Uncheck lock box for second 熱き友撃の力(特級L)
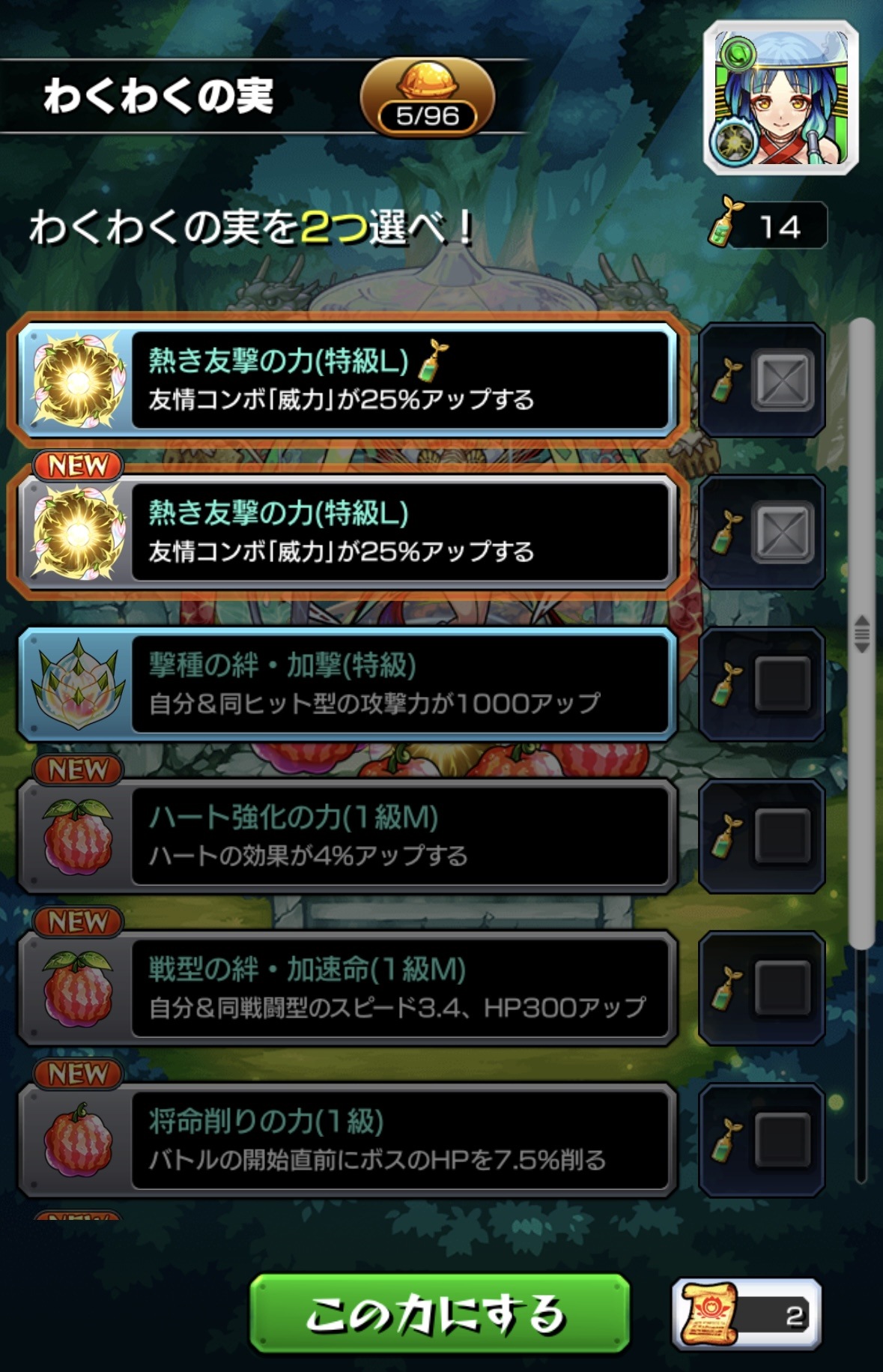 tap(783, 532)
